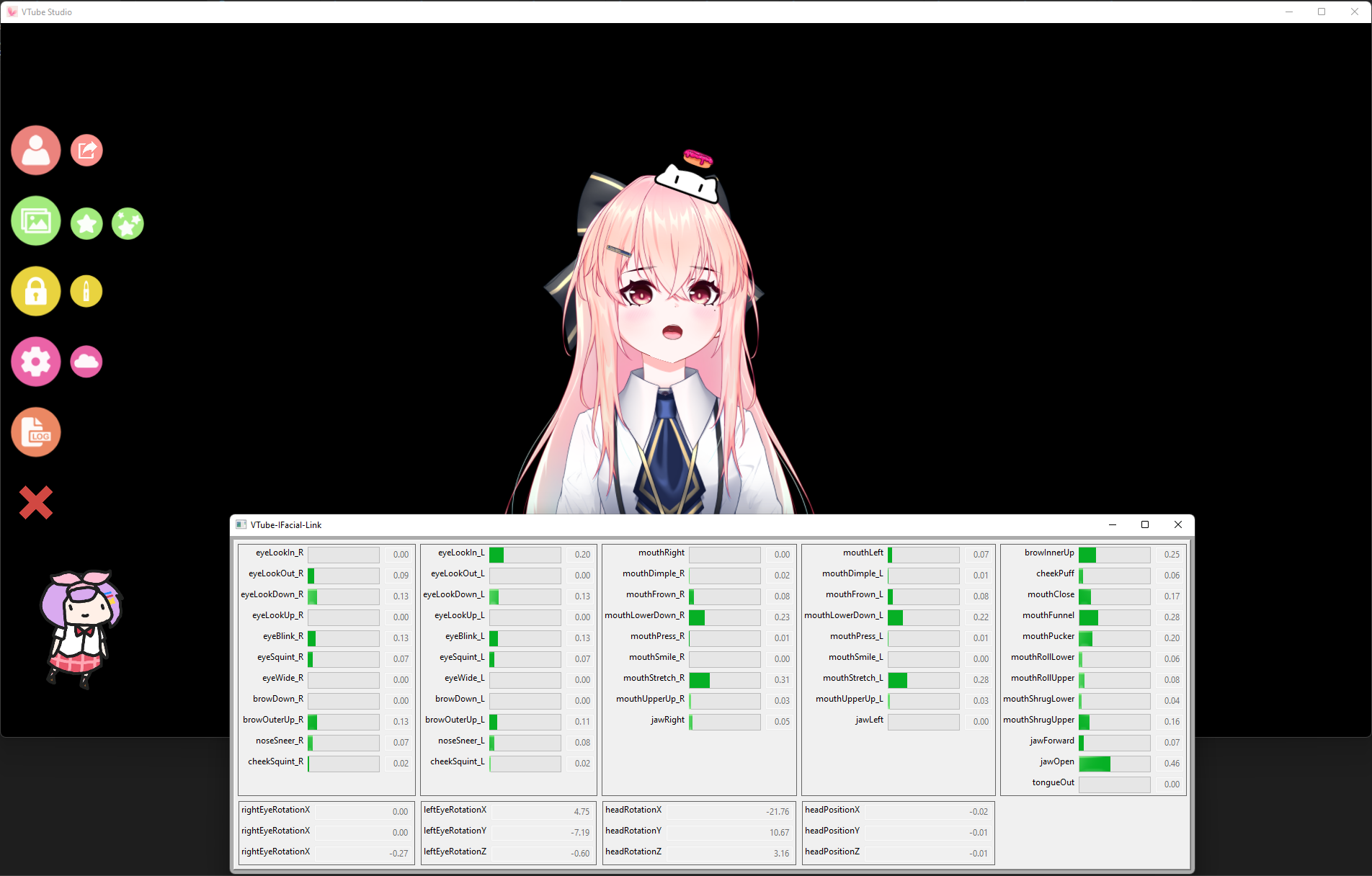The height and width of the screenshot is (876, 1372).
Task: Click the VTube-IFacial-Link window title icon
Action: coord(241,524)
